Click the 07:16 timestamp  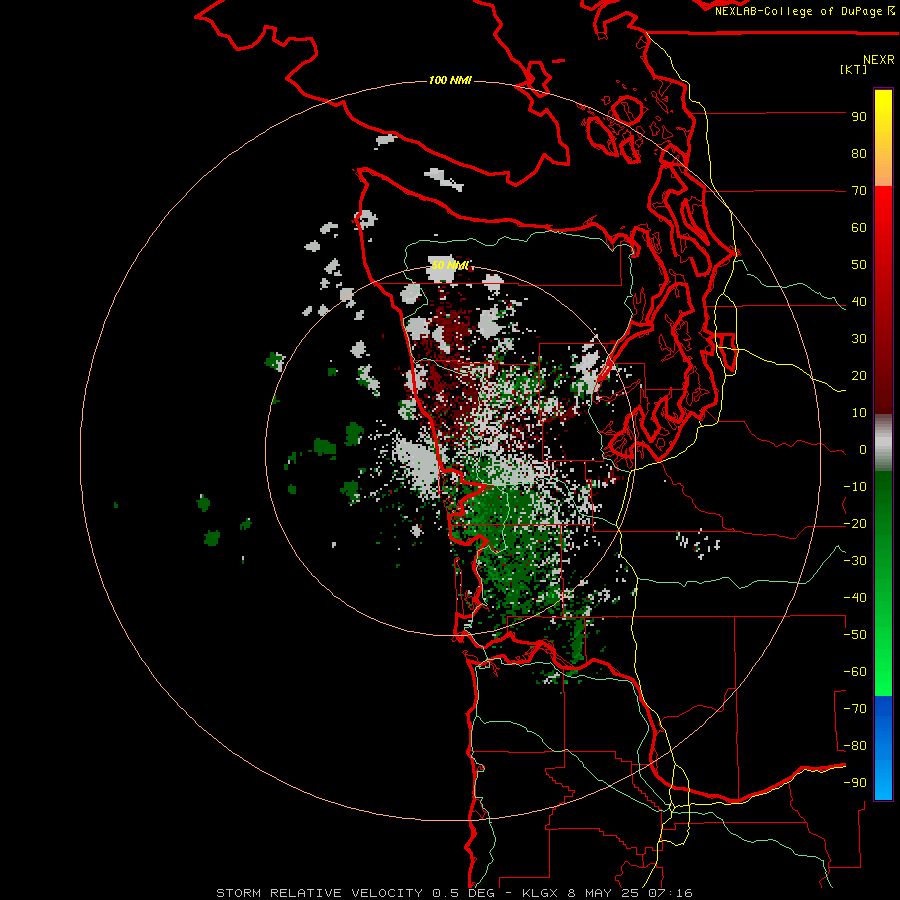[672, 893]
